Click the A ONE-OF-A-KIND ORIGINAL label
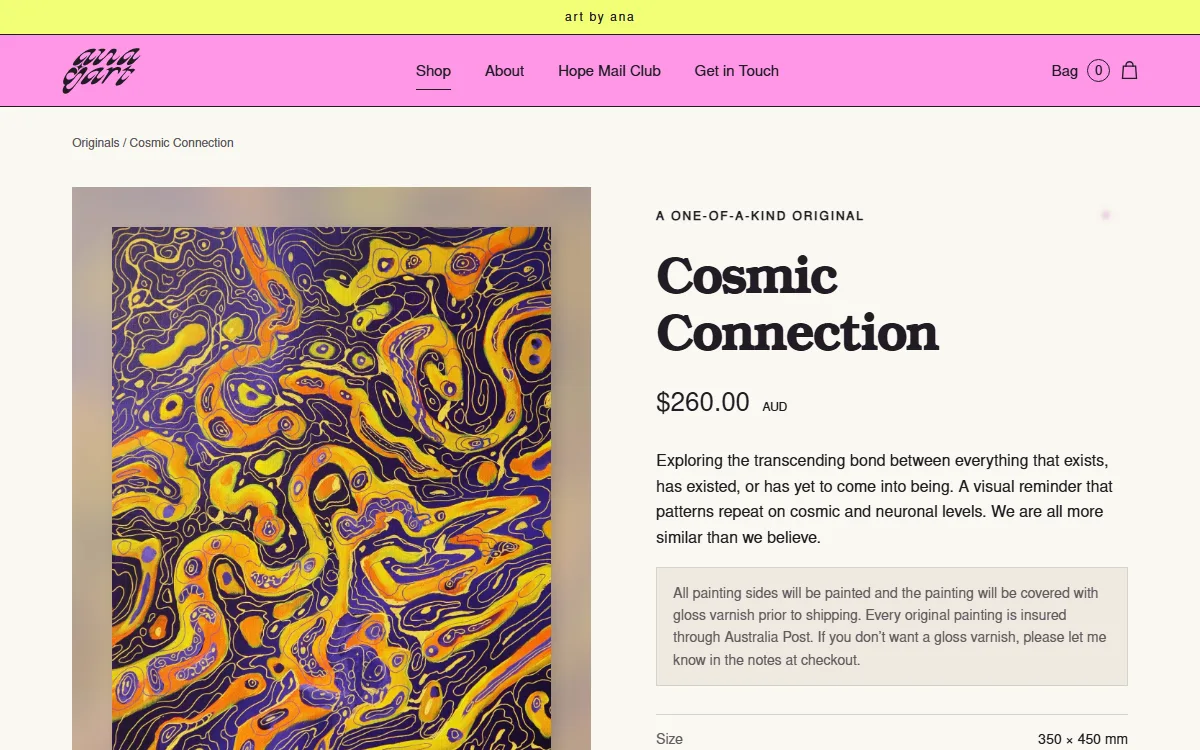The image size is (1200, 750). (759, 216)
